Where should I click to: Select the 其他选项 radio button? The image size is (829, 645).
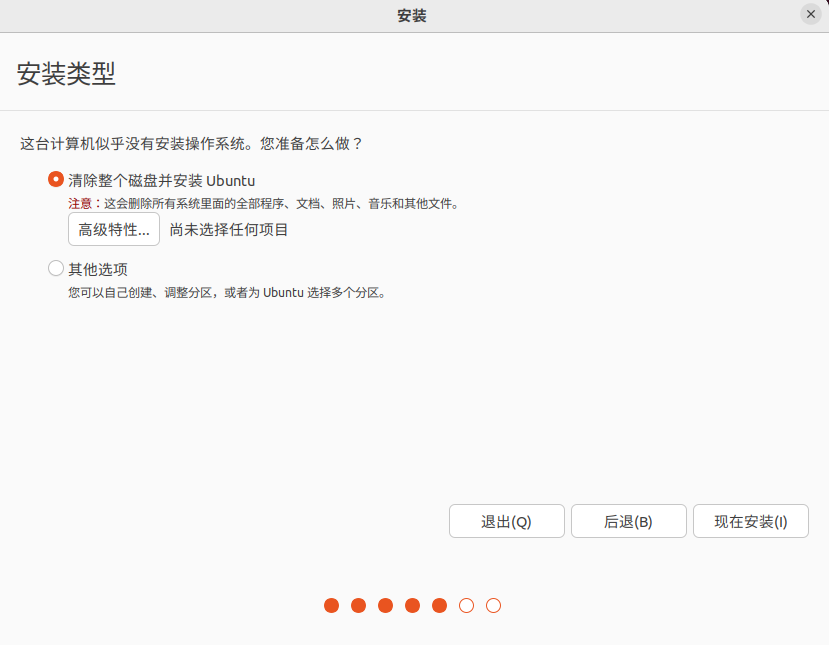56,268
